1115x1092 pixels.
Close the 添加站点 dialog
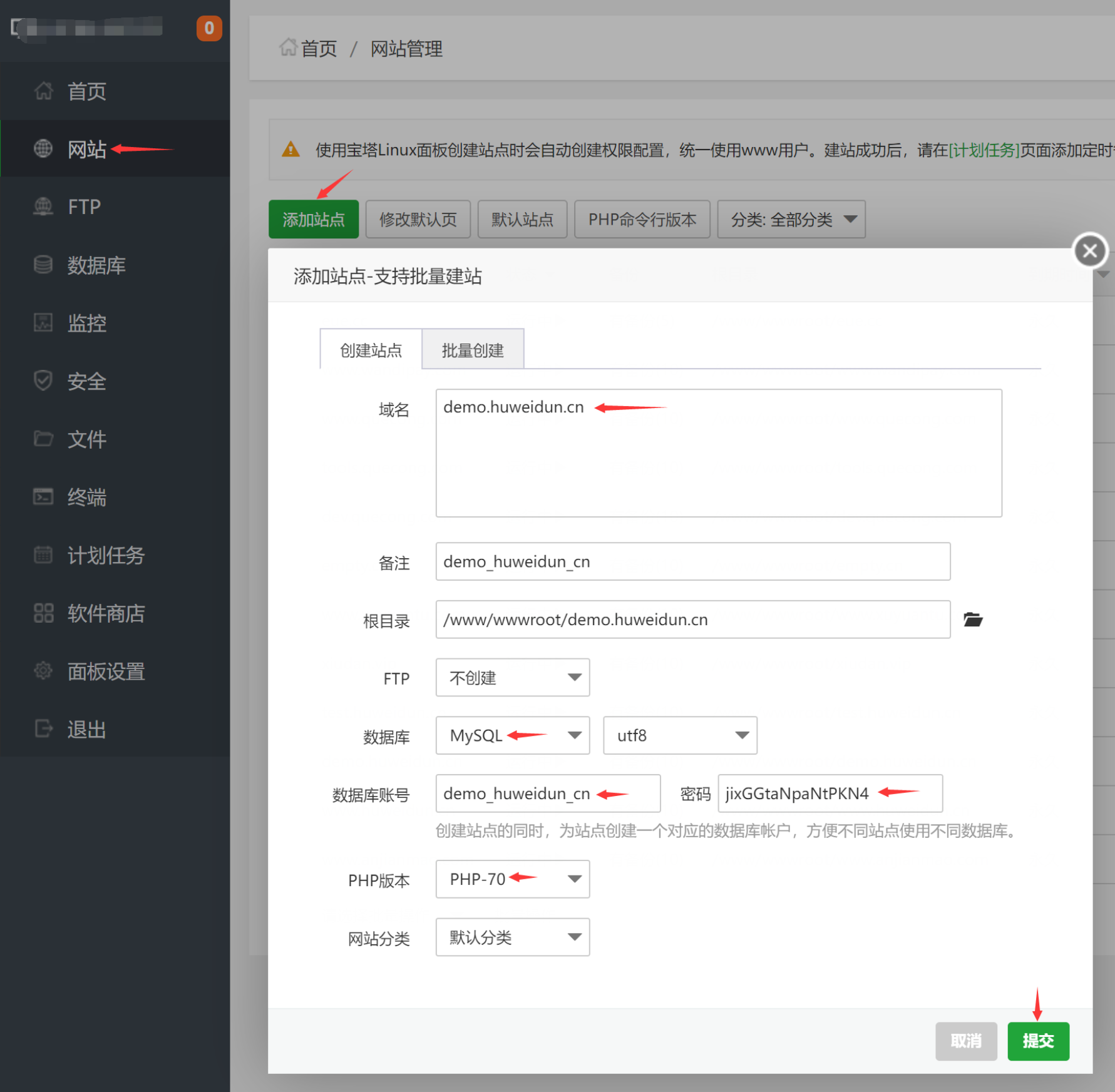pyautogui.click(x=1090, y=250)
